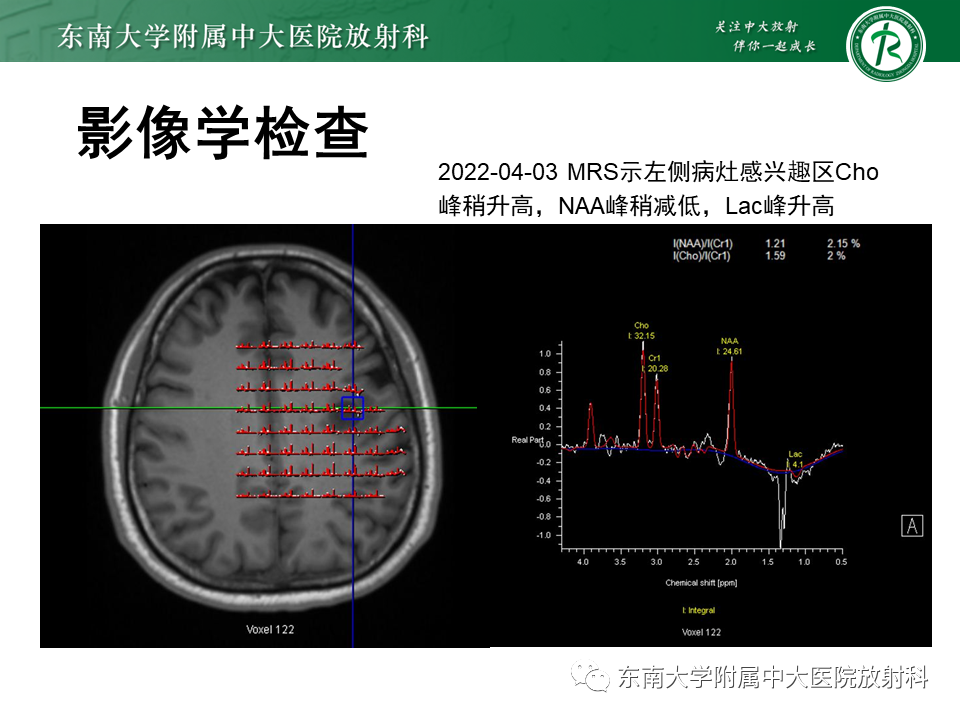960x720 pixels.
Task: Click the '2.15 %' value
Action: [x=843, y=244]
